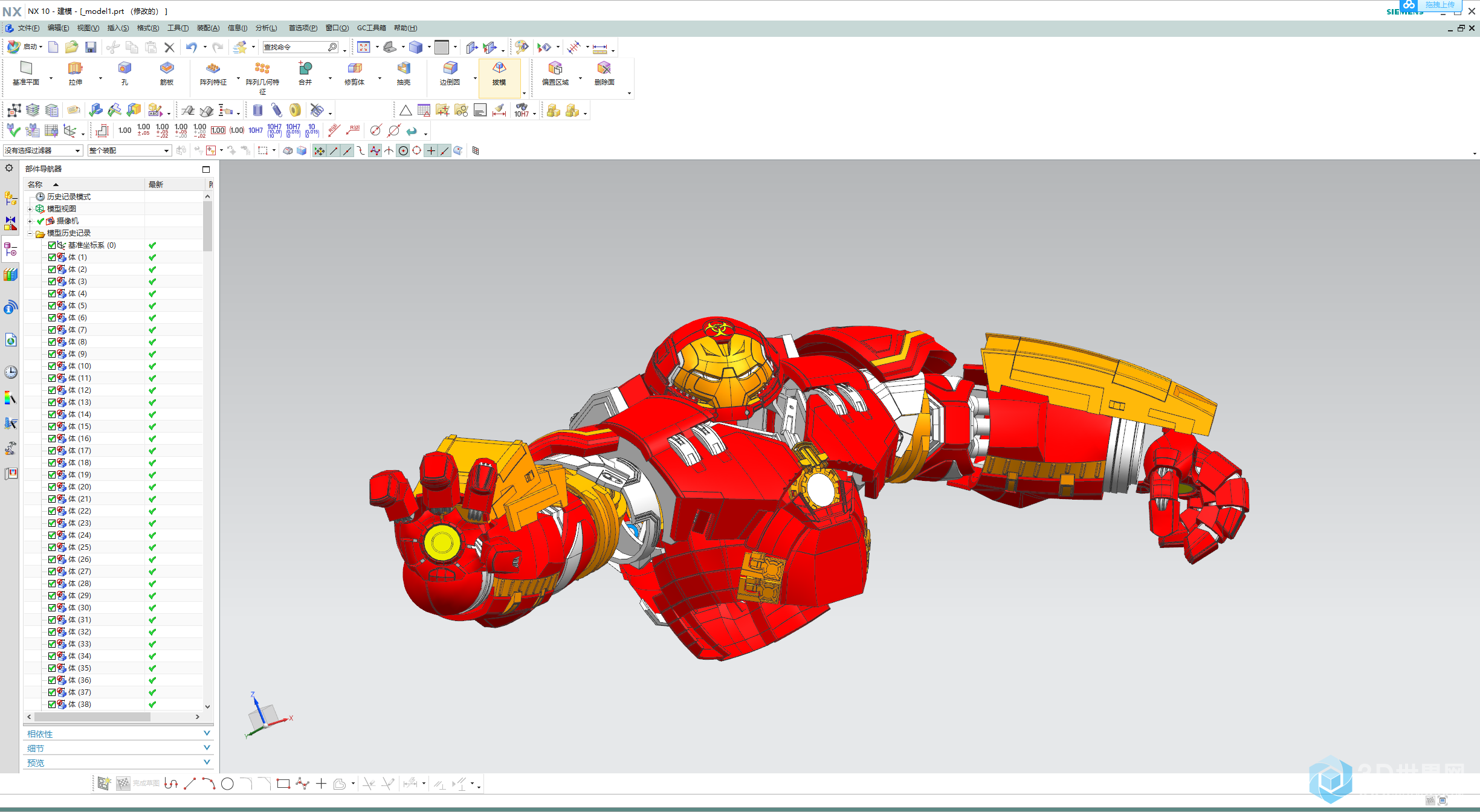This screenshot has width=1480, height=812.
Task: Uncheck the 基准坐标系 (0) checkbox
Action: coord(52,245)
